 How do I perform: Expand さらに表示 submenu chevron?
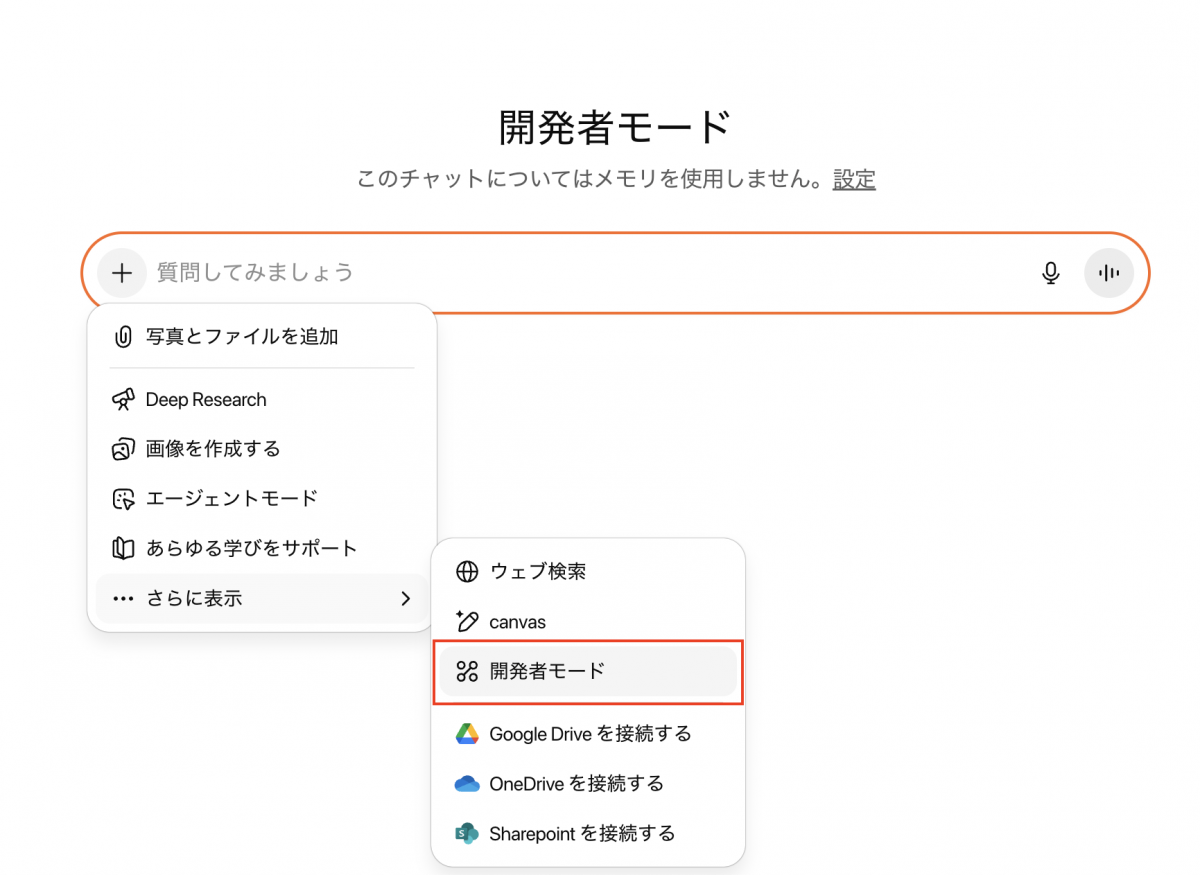[405, 599]
